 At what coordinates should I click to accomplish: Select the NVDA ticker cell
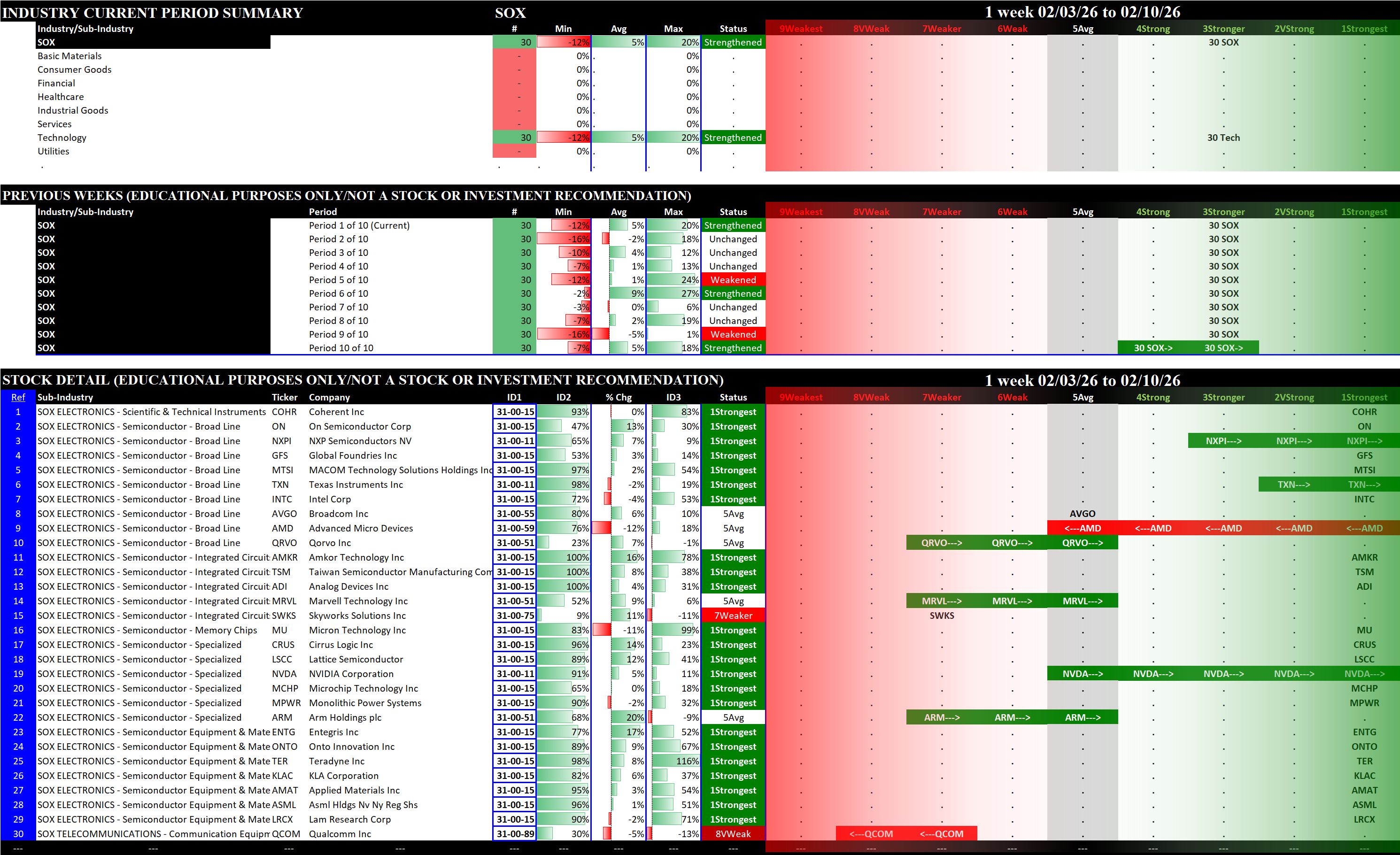click(284, 673)
